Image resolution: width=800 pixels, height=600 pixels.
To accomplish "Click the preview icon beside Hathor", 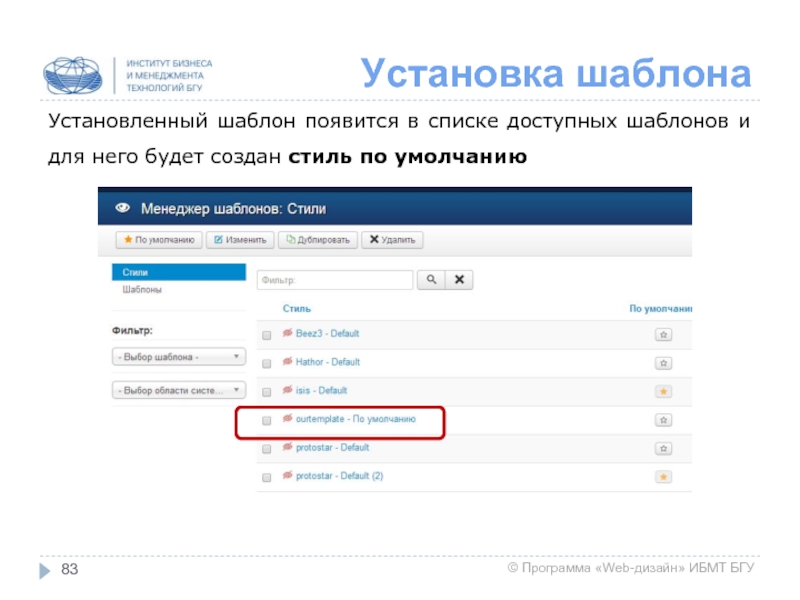I will [288, 362].
